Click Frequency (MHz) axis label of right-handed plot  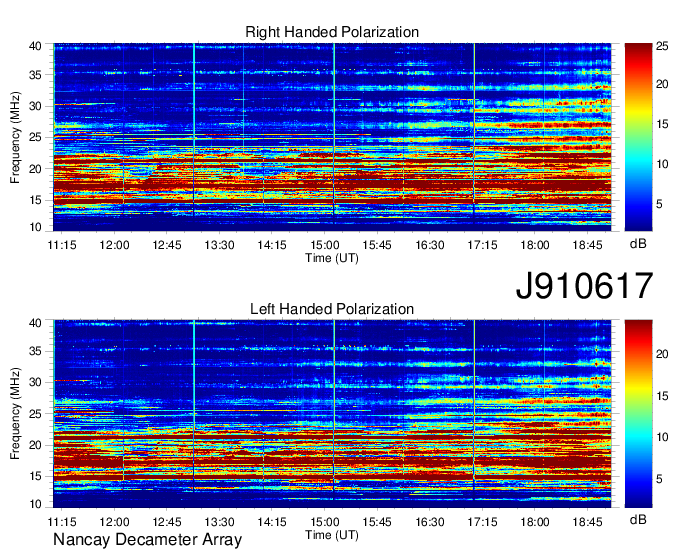point(15,137)
